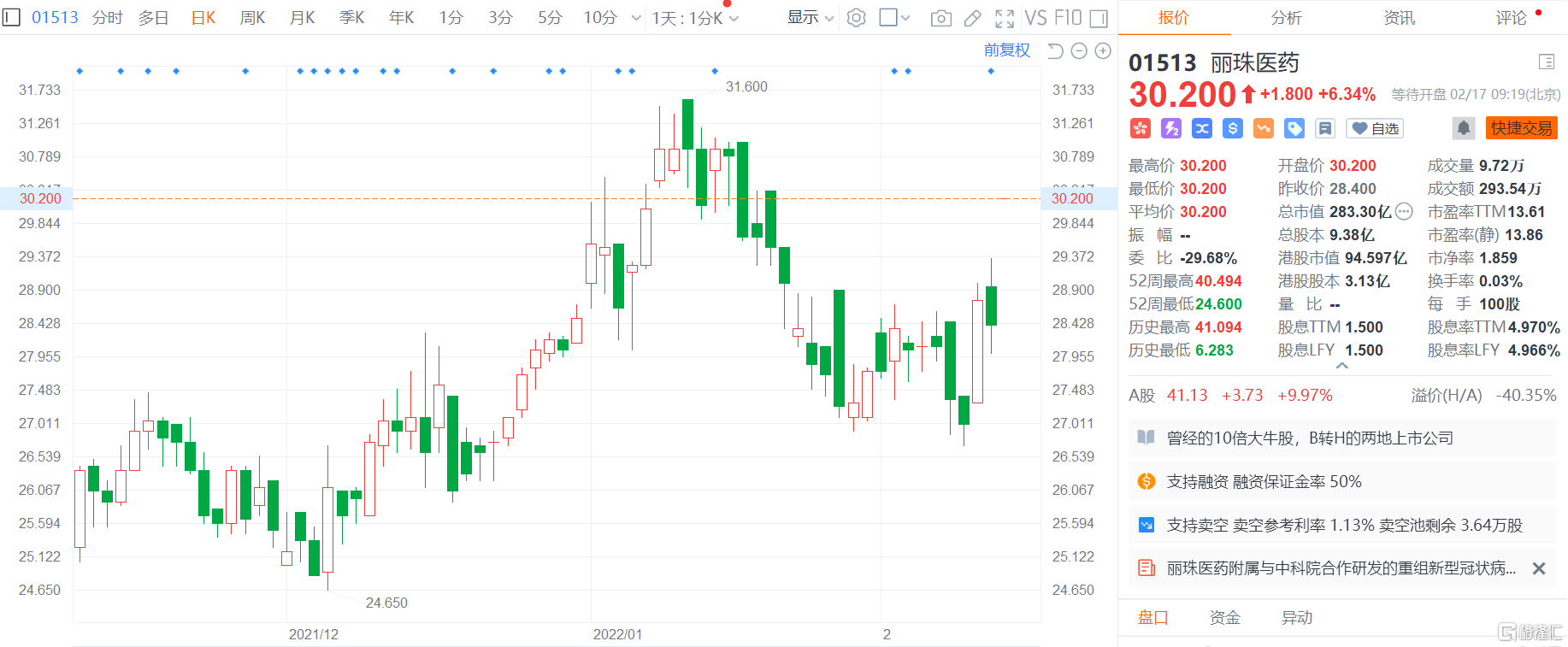Viewport: 1568px width, 647px height.
Task: Toggle the left panel layout icon
Action: 11,17
